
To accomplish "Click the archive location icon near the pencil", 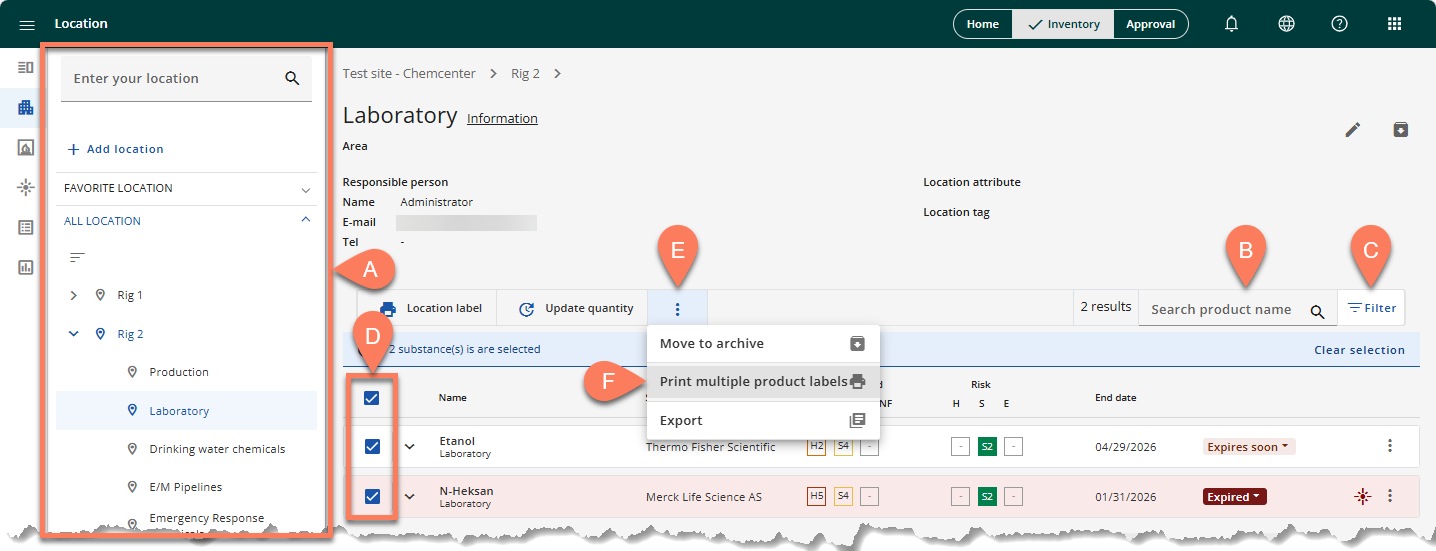I will click(x=1400, y=130).
